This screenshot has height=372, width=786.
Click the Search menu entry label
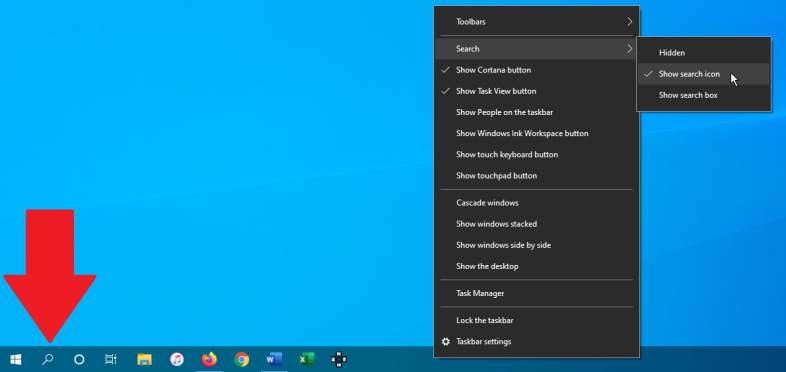tap(468, 49)
